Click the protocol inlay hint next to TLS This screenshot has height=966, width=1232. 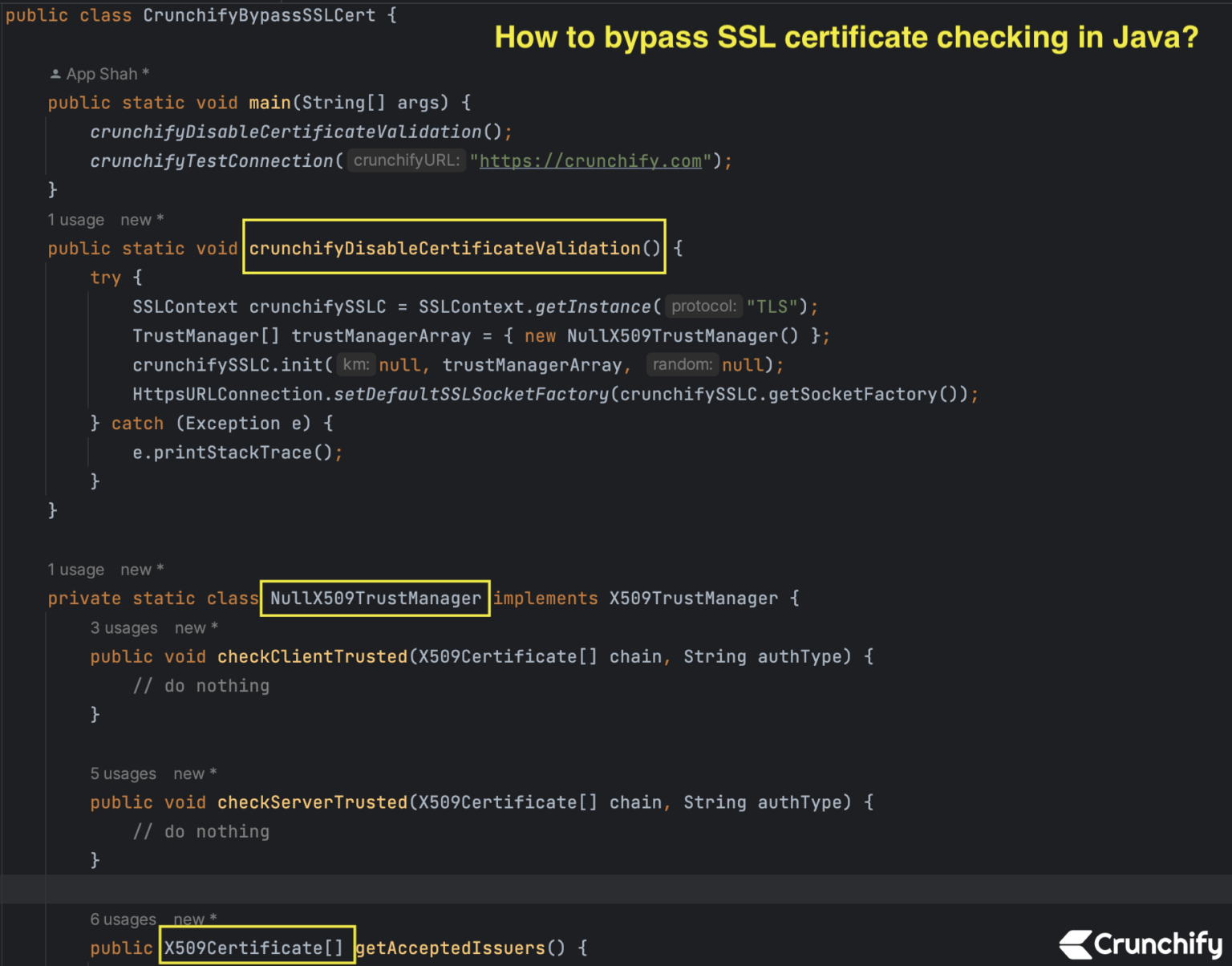(x=703, y=306)
